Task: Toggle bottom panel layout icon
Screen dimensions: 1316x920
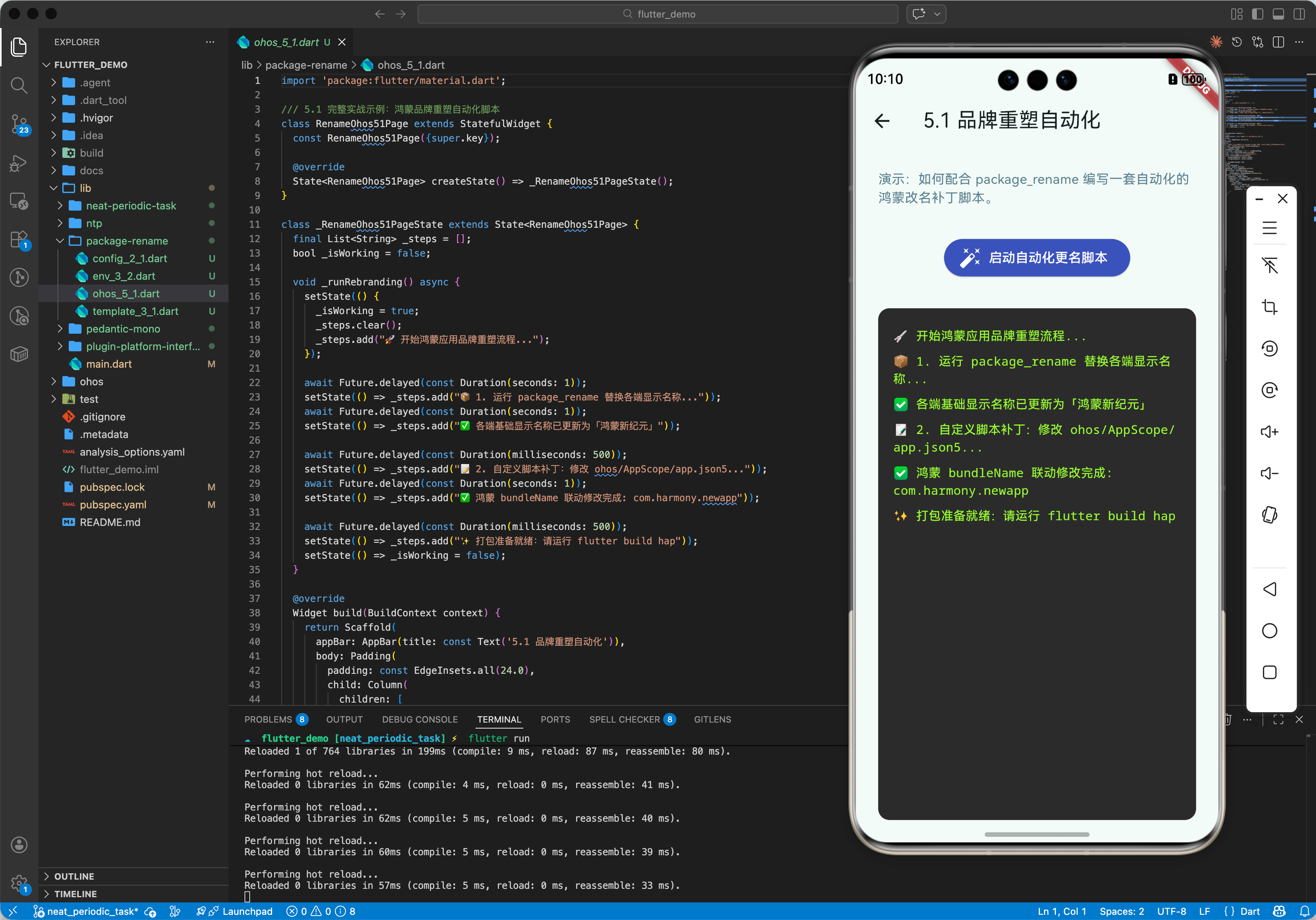Action: (1278, 14)
